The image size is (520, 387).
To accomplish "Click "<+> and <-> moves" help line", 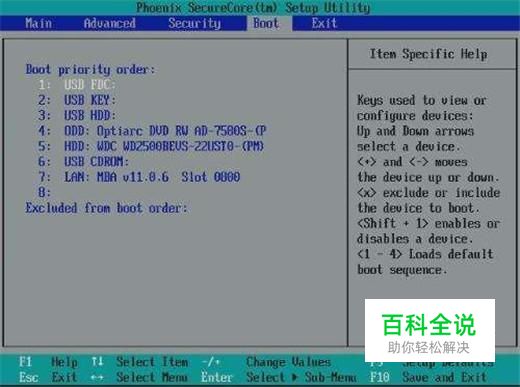I will click(412, 162).
